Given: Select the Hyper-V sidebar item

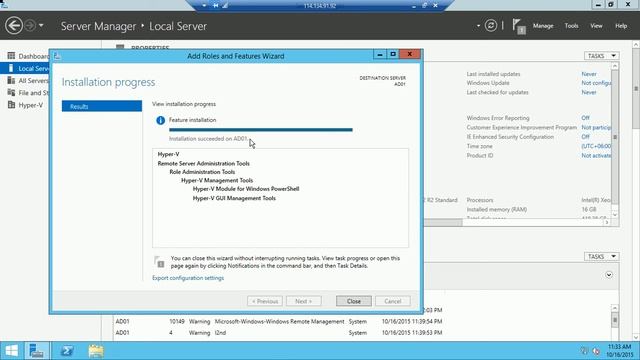Looking at the screenshot, I should click(x=31, y=105).
